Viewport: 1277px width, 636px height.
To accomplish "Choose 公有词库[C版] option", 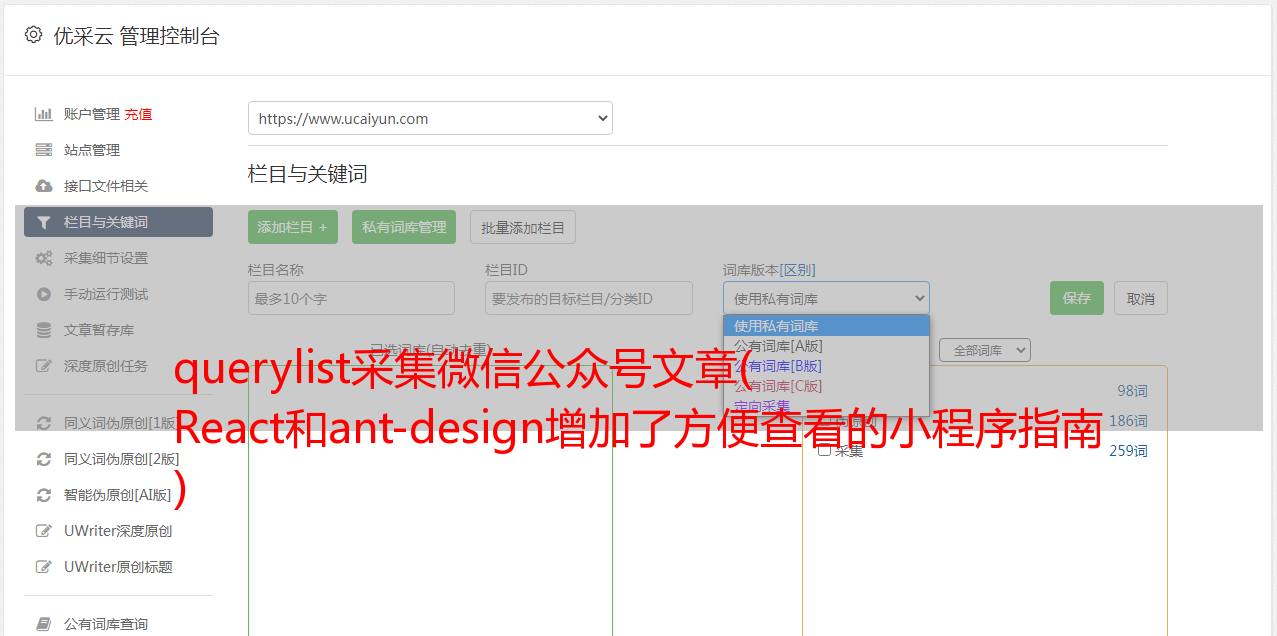I will (x=826, y=386).
